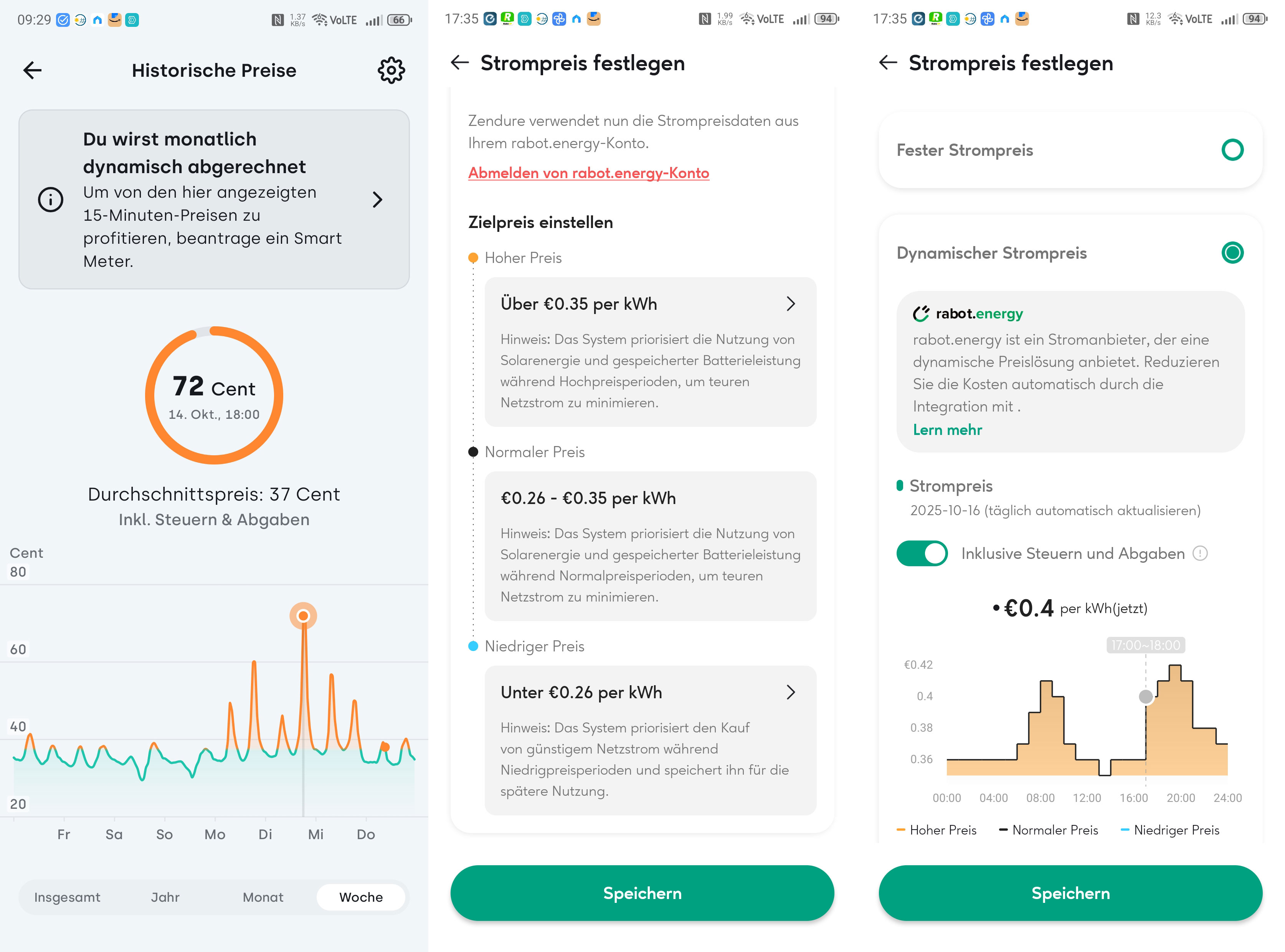Switch to the Jahr tab
1285x952 pixels.
pos(165,897)
